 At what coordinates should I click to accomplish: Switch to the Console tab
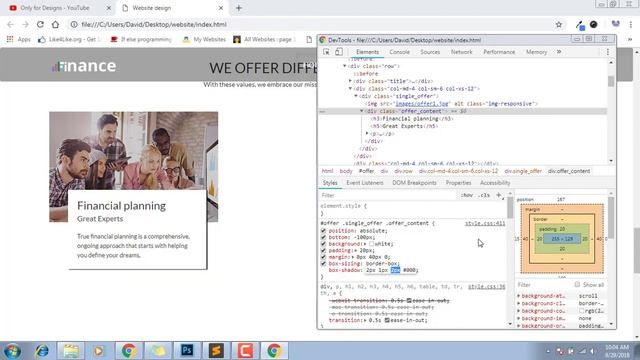(x=399, y=52)
